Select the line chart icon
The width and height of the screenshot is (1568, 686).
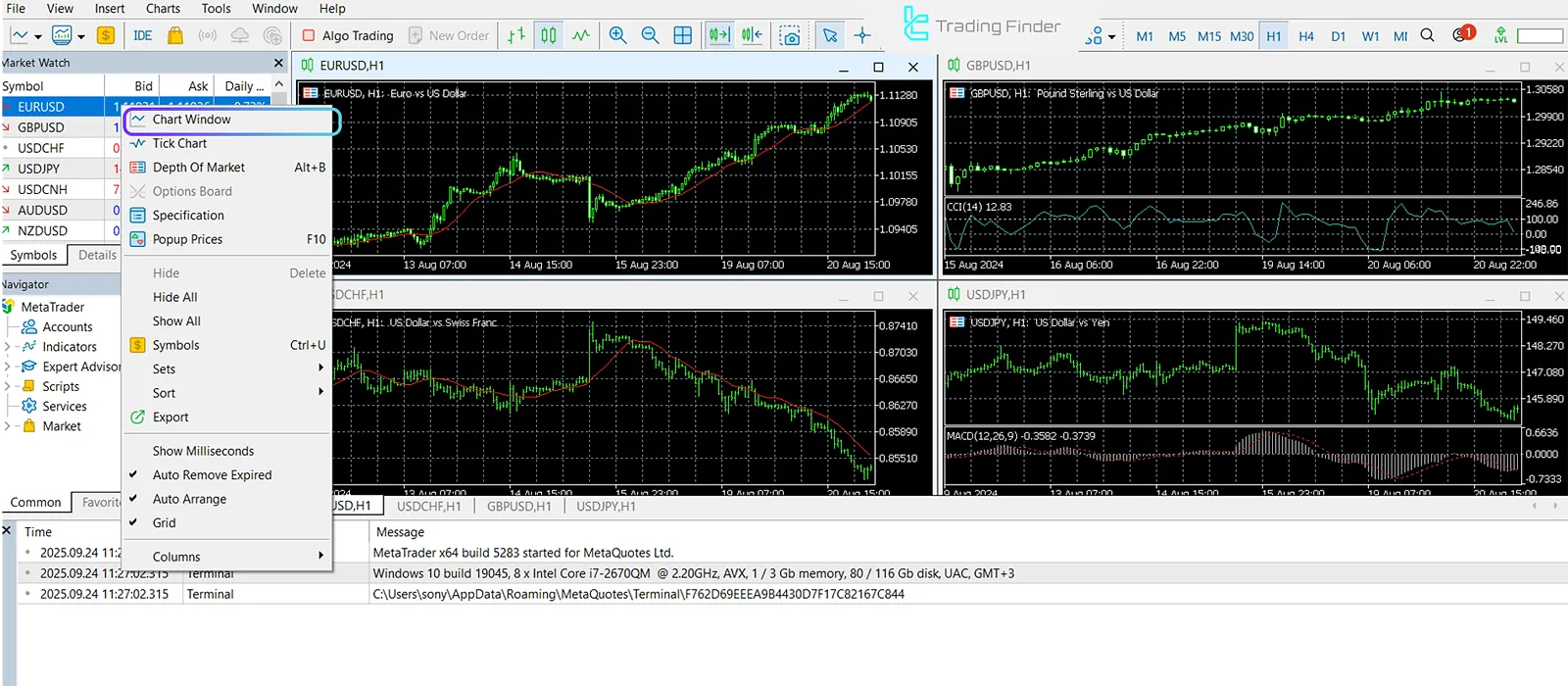(x=581, y=35)
